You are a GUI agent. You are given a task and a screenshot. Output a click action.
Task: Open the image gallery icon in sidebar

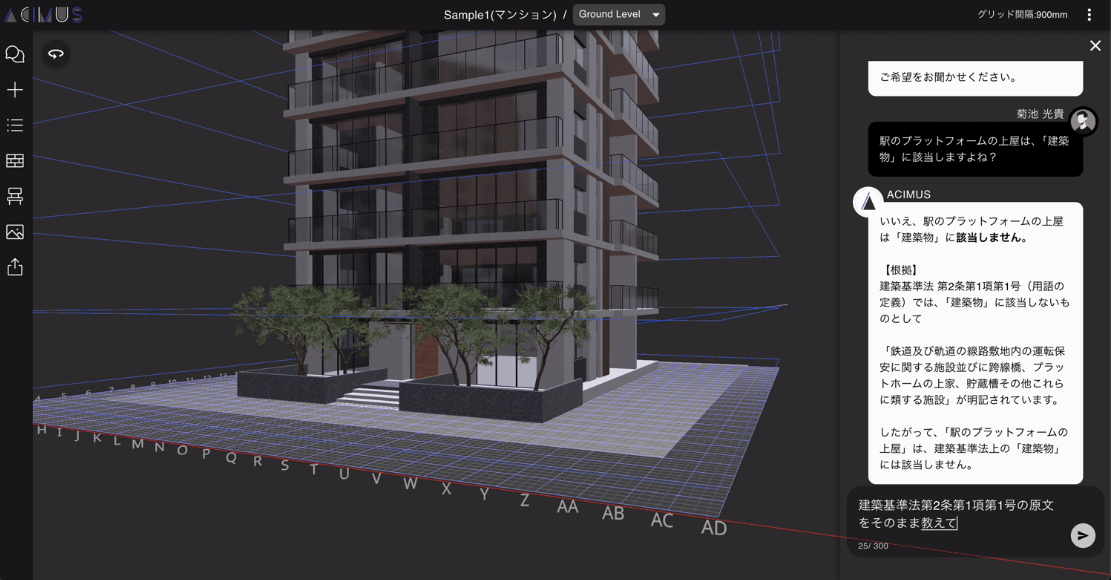tap(15, 232)
